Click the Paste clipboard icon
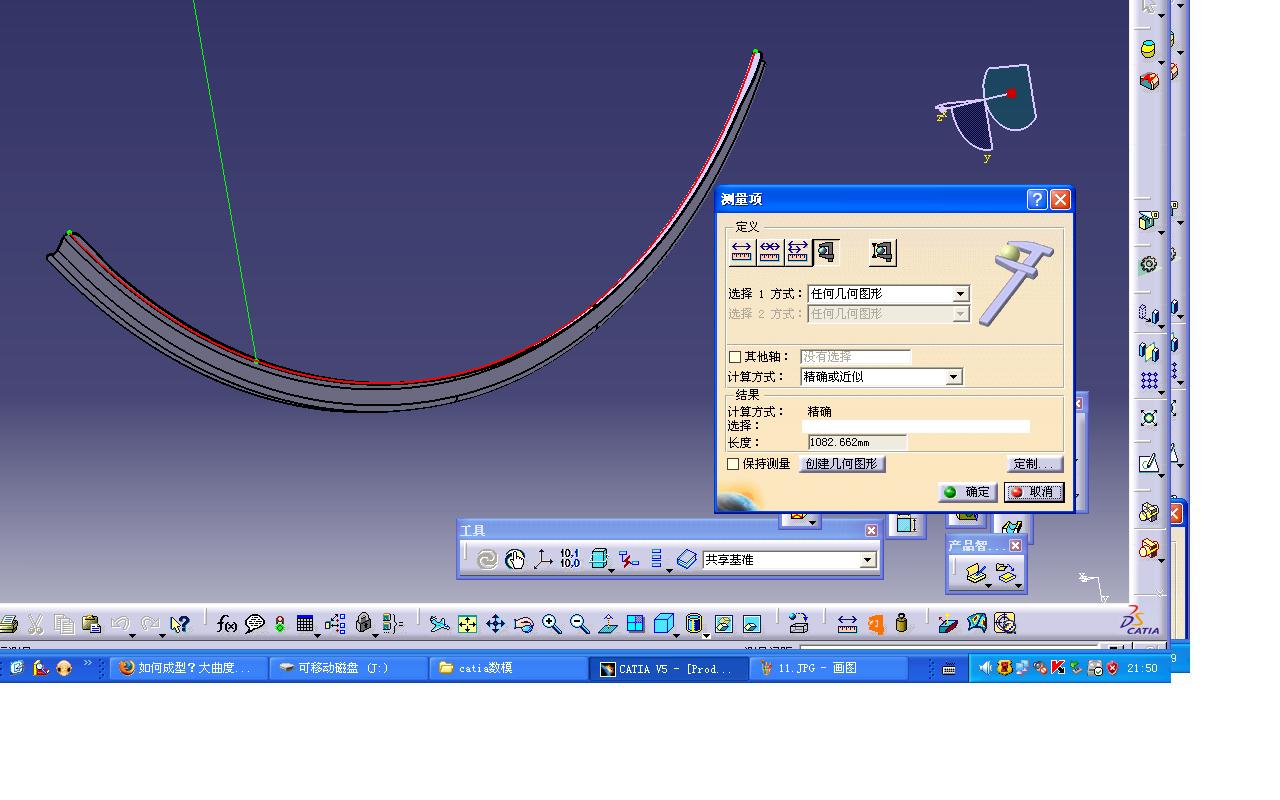The image size is (1280, 800). 91,624
